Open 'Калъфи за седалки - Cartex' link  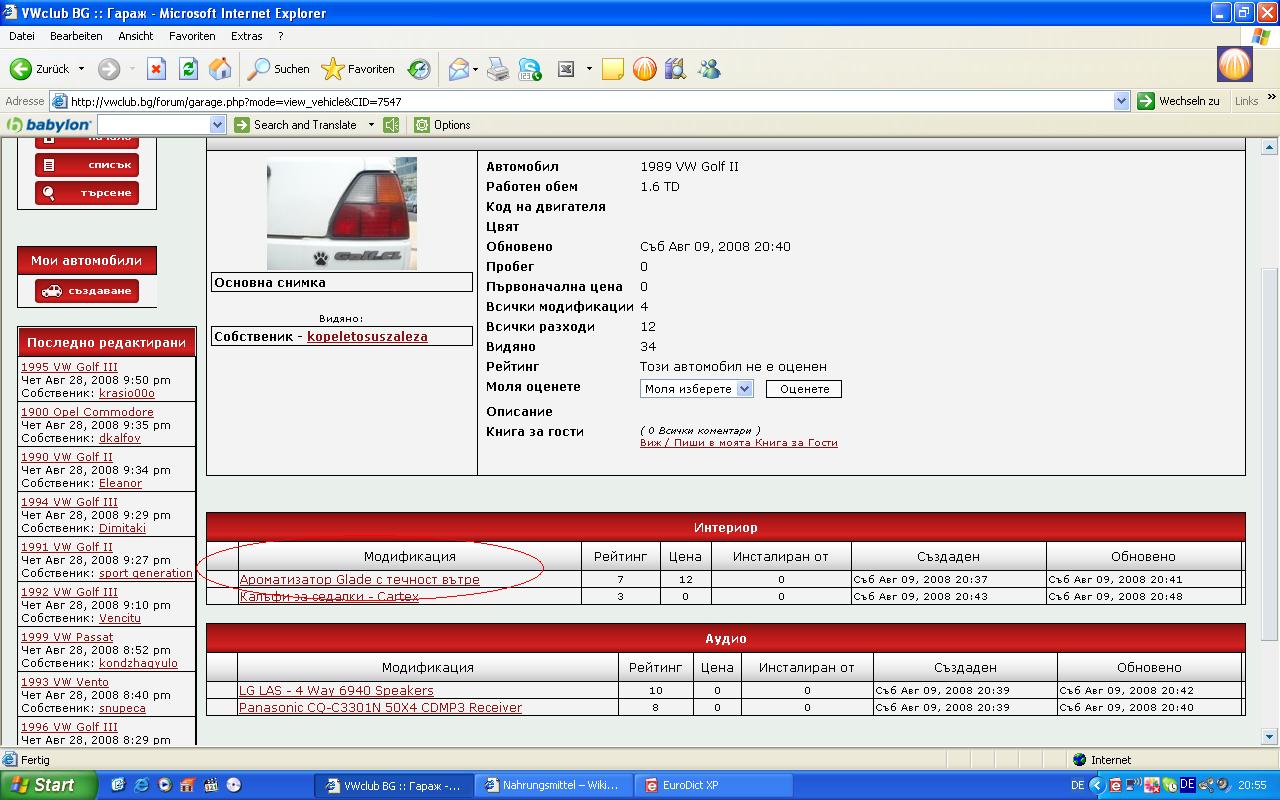[329, 597]
